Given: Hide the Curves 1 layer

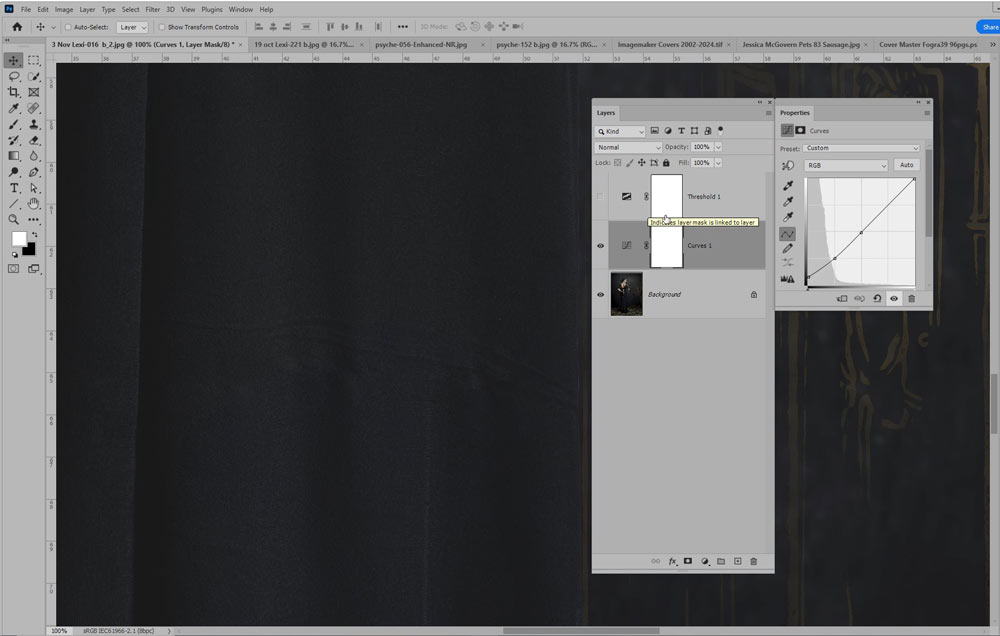Looking at the screenshot, I should click(x=600, y=246).
